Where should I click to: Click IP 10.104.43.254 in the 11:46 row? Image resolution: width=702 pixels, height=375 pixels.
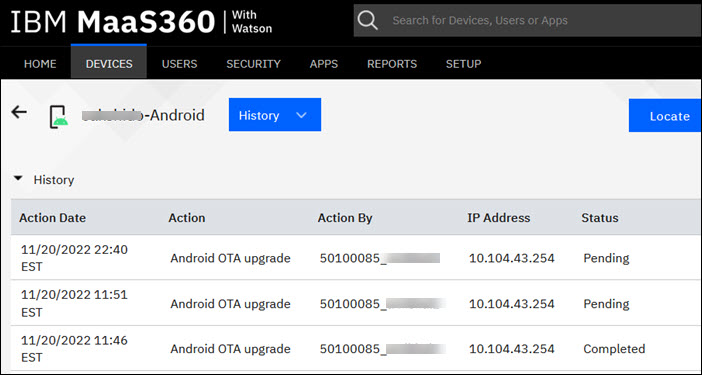(x=512, y=349)
